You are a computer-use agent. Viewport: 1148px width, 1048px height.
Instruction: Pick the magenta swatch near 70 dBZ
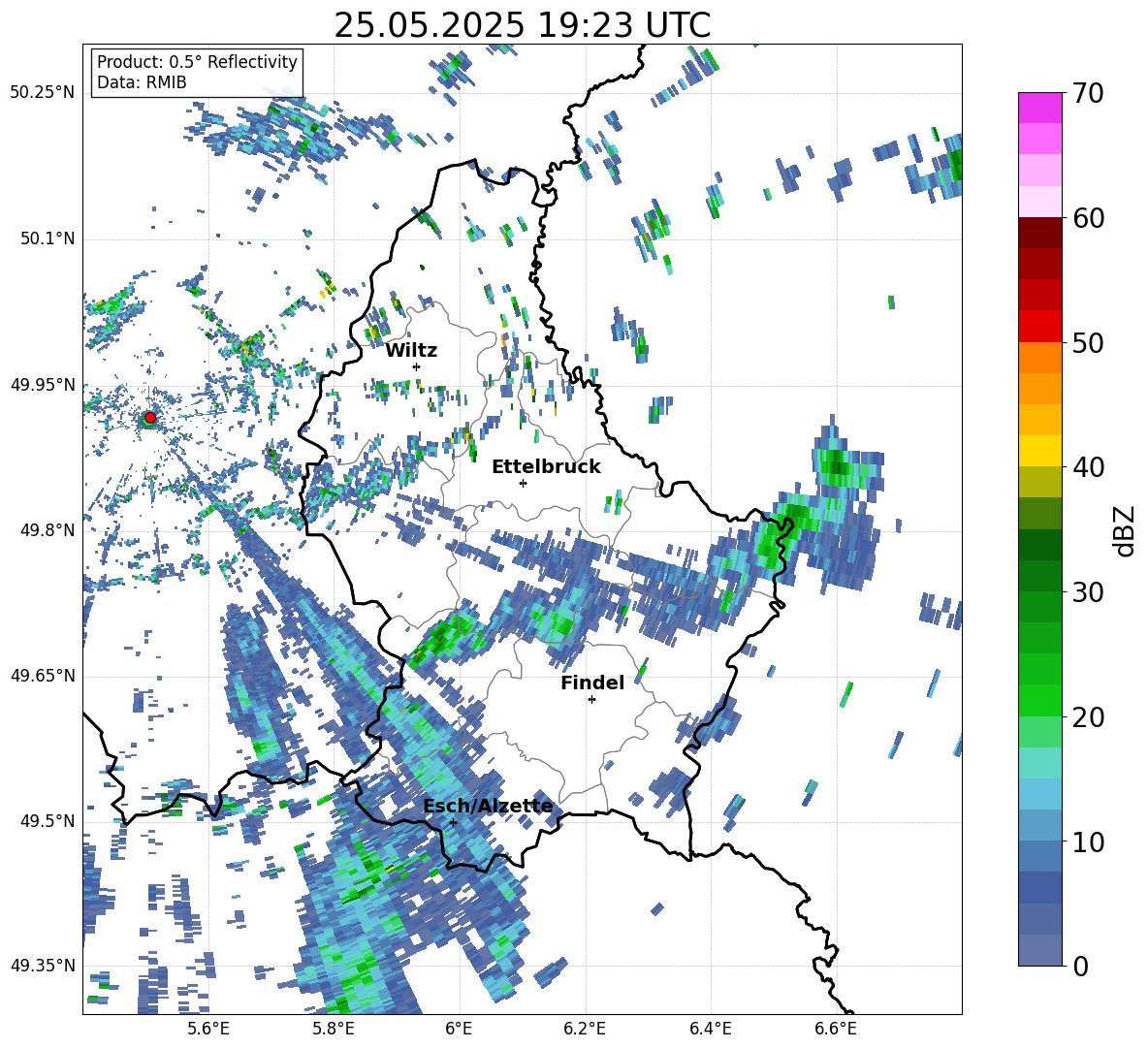point(1039,108)
